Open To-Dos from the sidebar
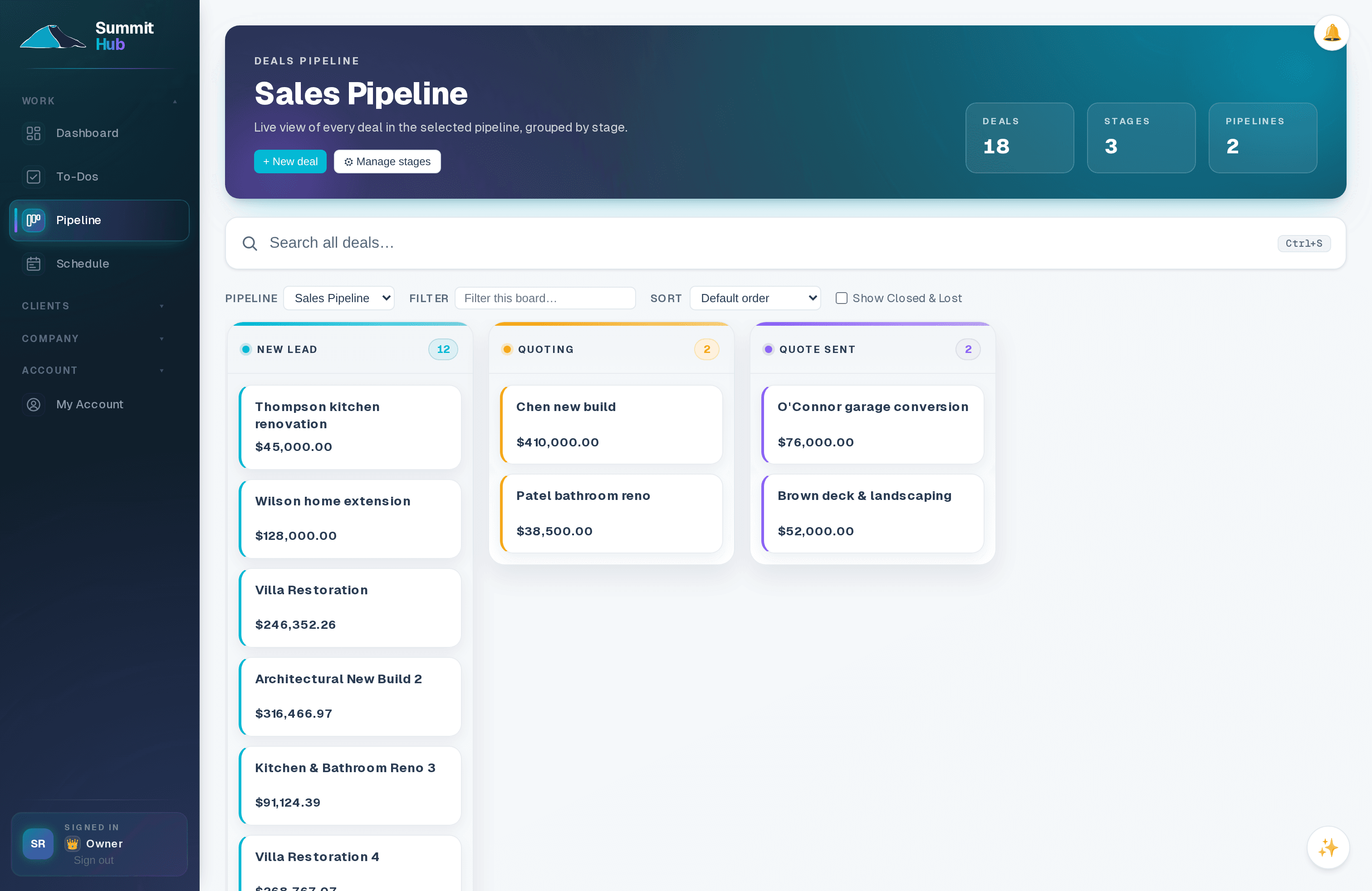 tap(99, 177)
